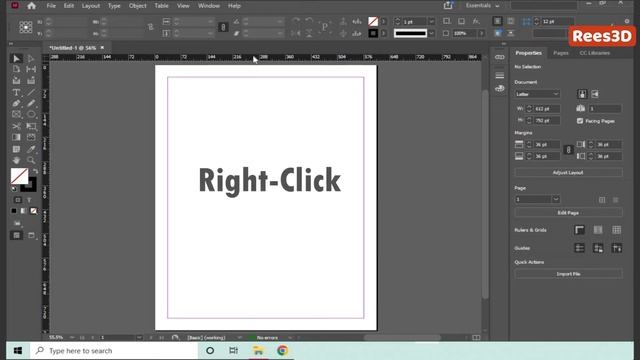Open the Window menu
This screenshot has height=360, width=640.
(209, 6)
